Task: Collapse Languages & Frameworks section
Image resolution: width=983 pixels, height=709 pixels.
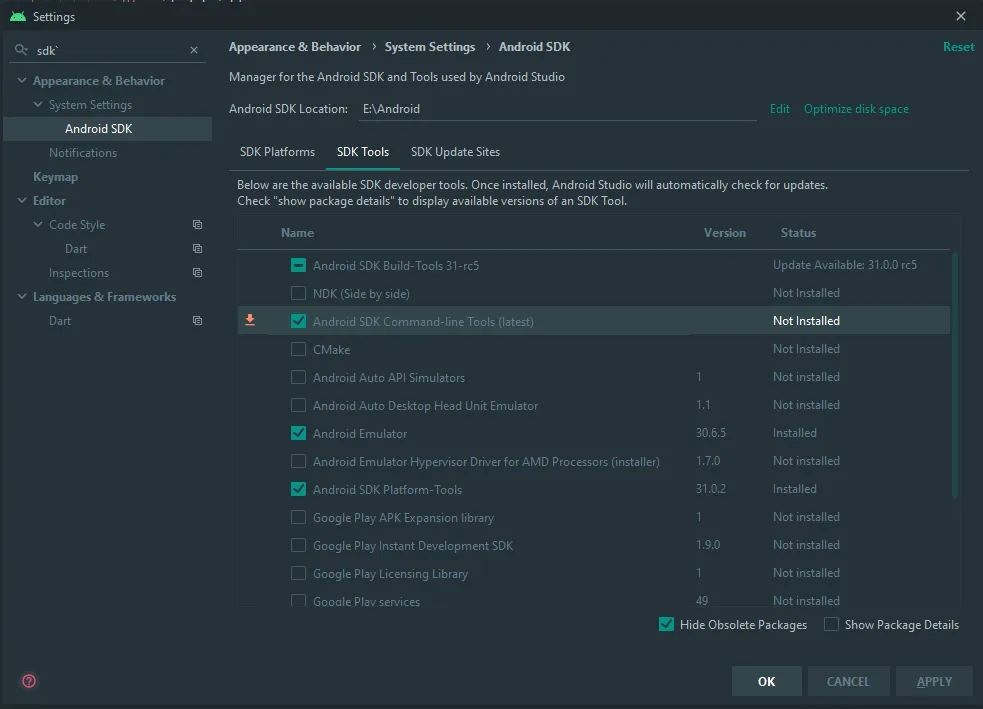Action: coord(22,297)
